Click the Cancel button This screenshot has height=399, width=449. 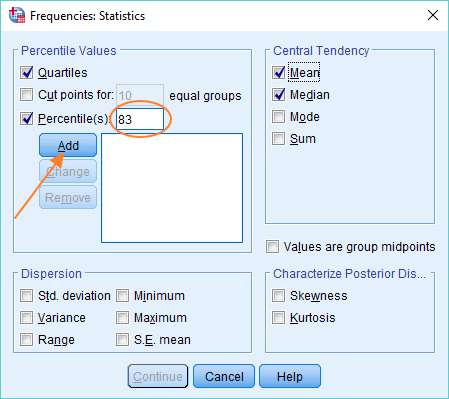point(224,376)
